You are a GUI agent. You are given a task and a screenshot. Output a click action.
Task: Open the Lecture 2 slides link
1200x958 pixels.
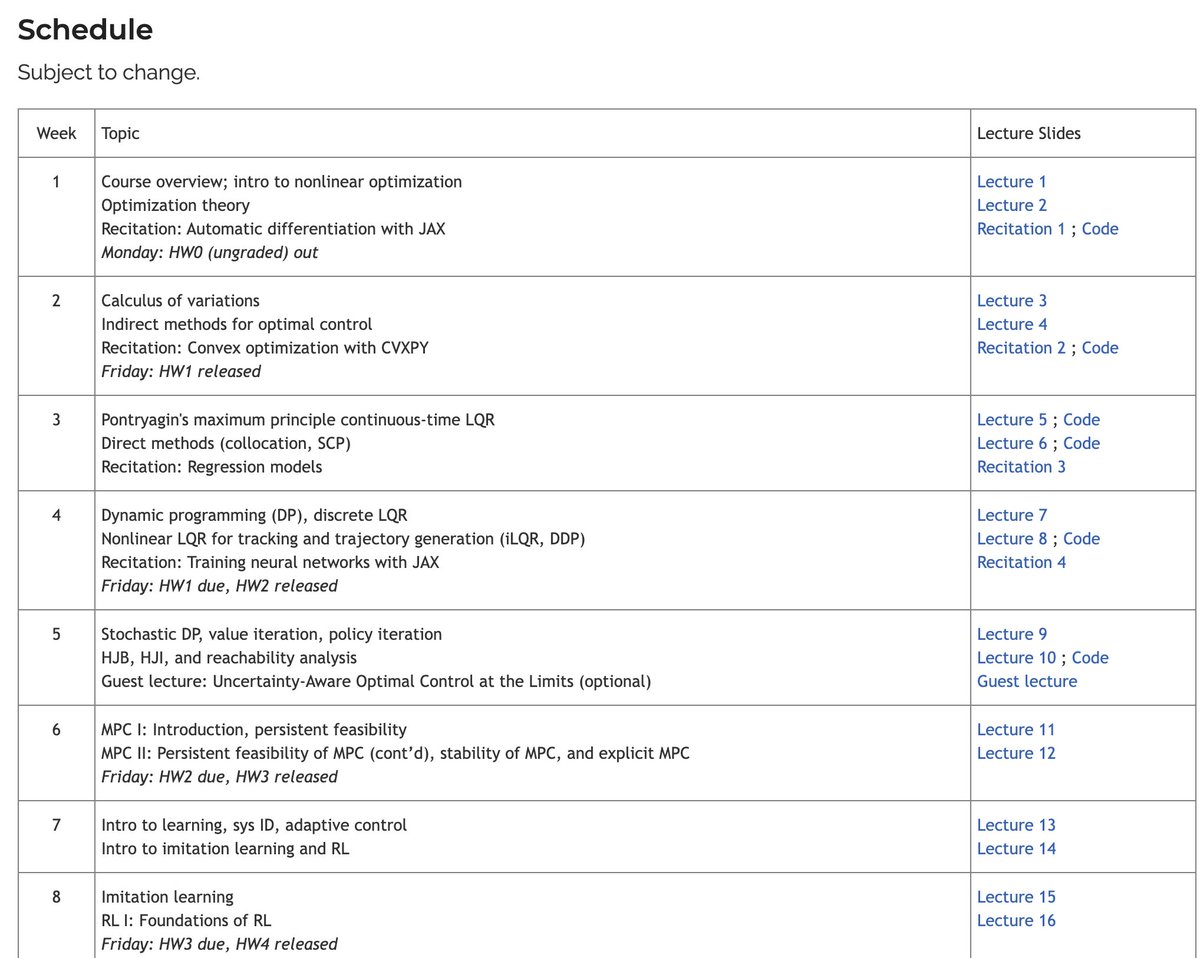pos(1012,205)
